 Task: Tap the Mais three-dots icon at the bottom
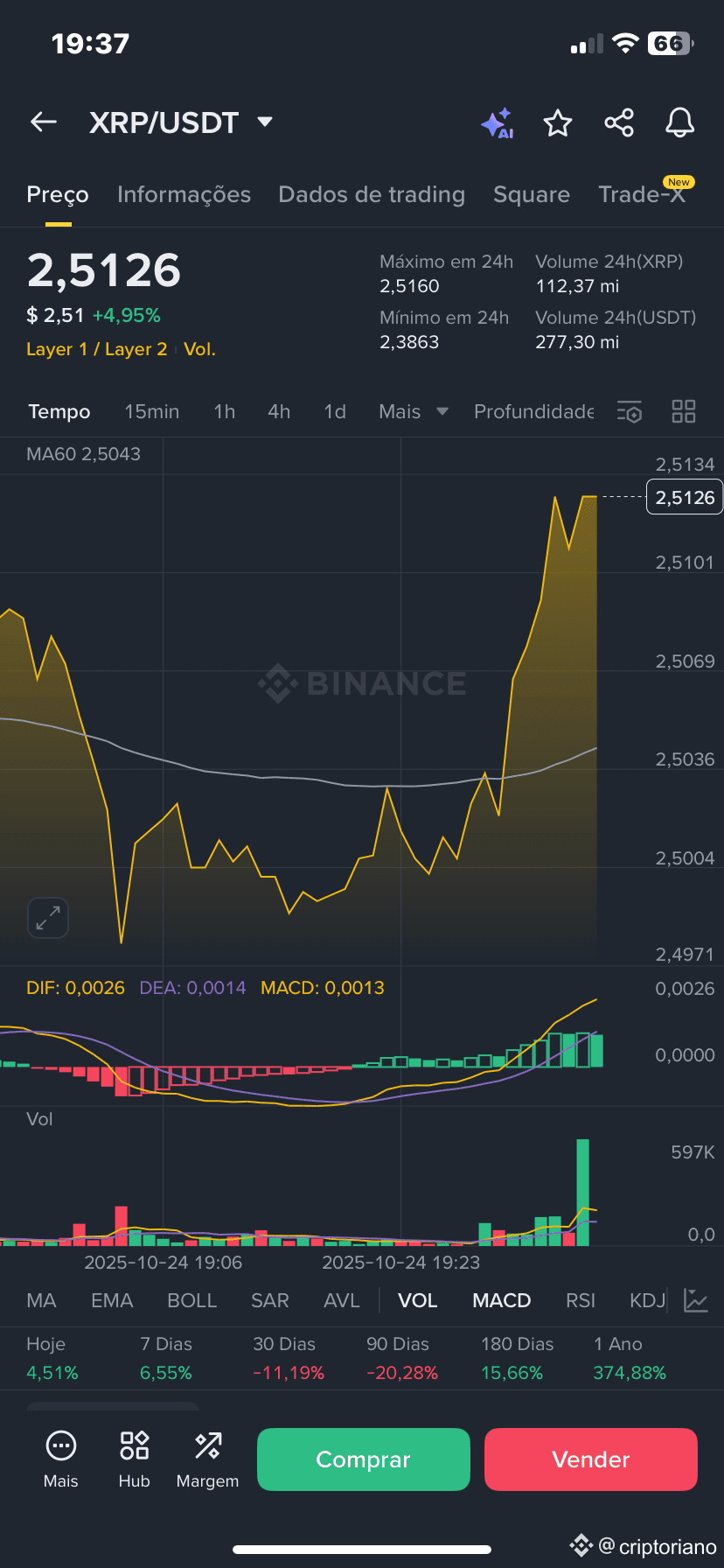[61, 1446]
